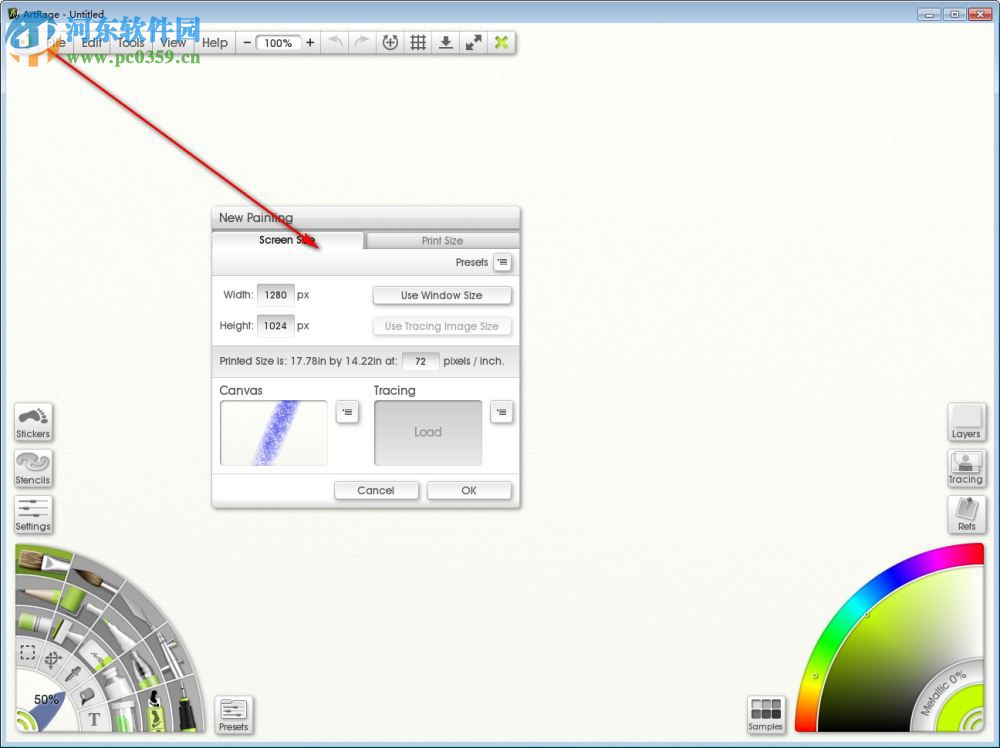Open the Stickers panel
The image size is (1000, 748).
coord(33,422)
